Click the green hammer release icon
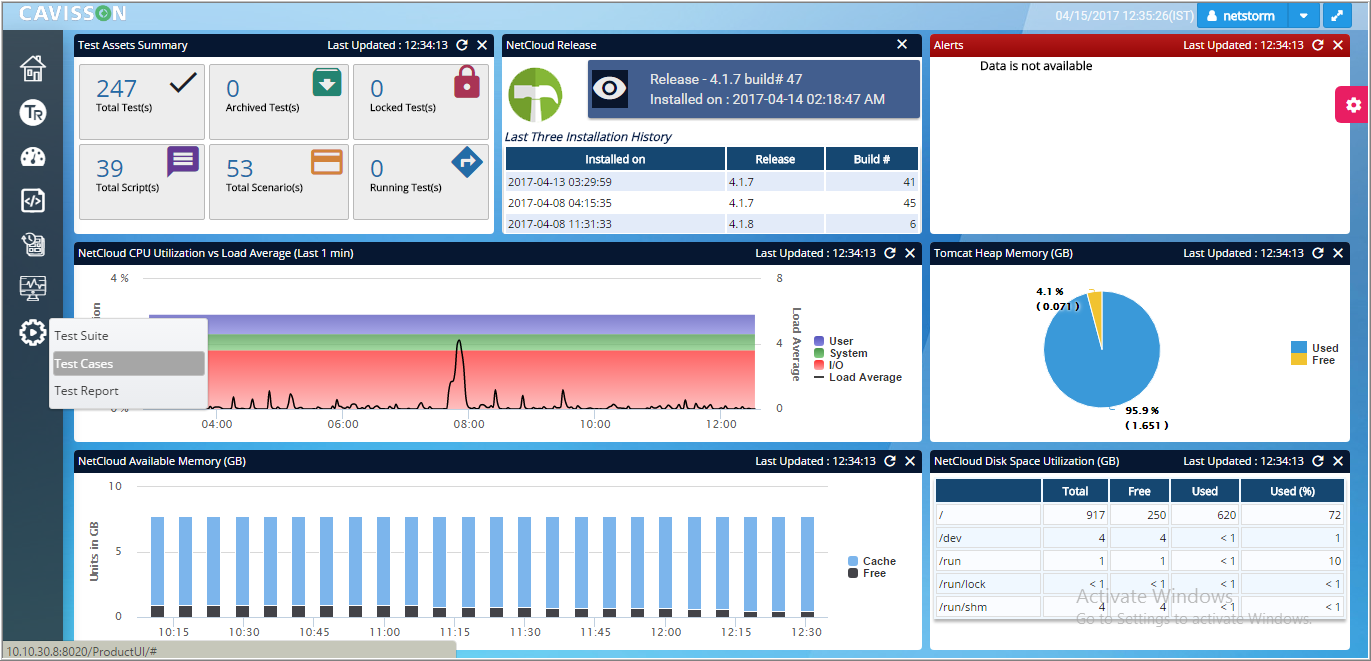 pyautogui.click(x=536, y=95)
